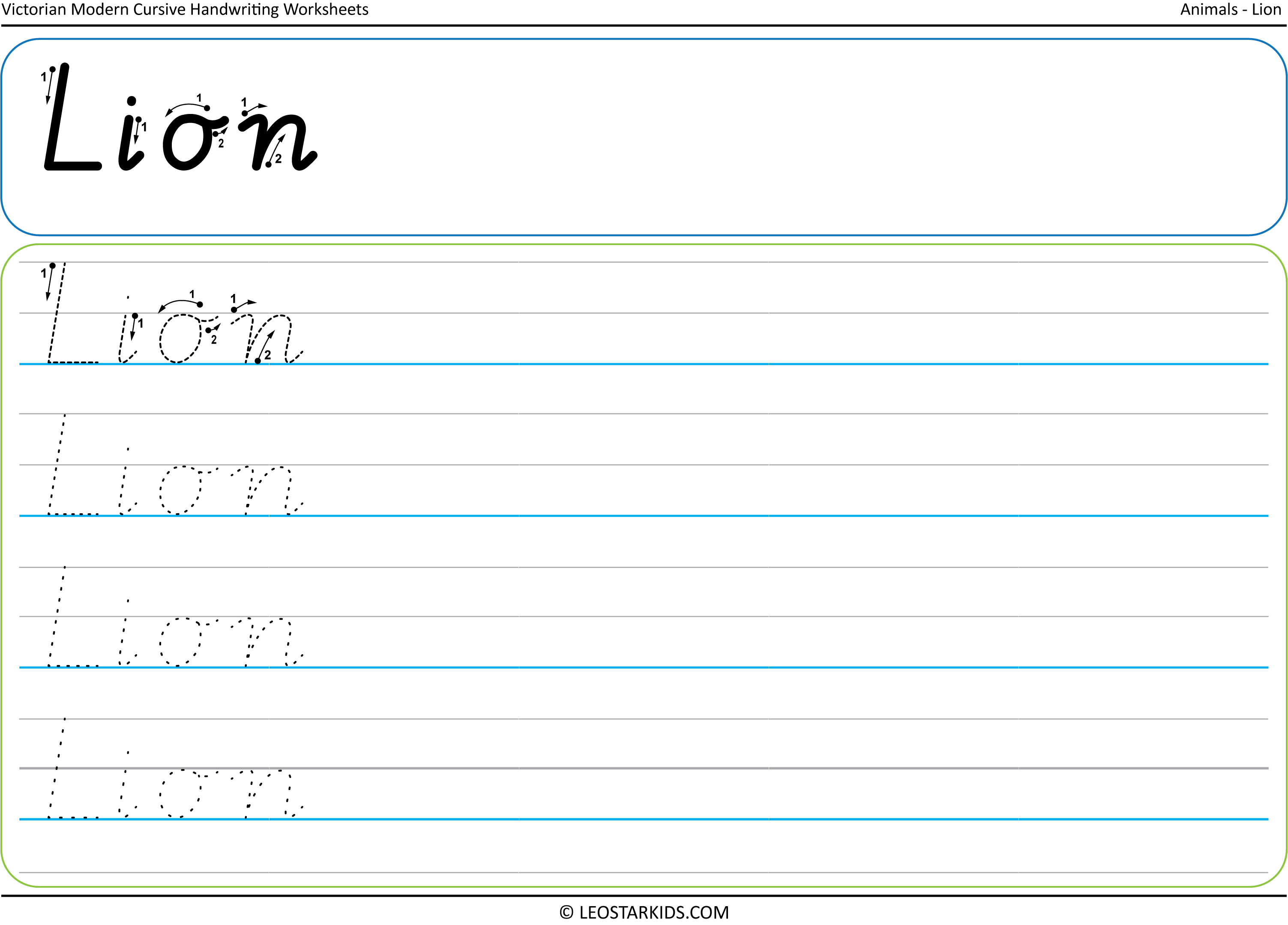
Task: Click the stroke 1 arrow above solid n
Action: pyautogui.click(x=255, y=108)
